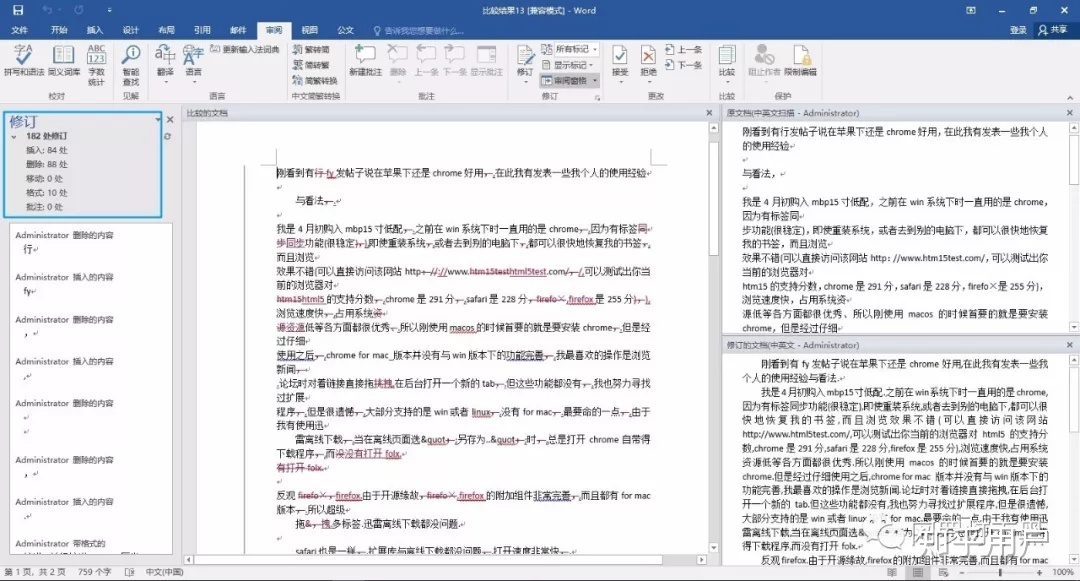Switch to the 引用 references tab

(202, 30)
